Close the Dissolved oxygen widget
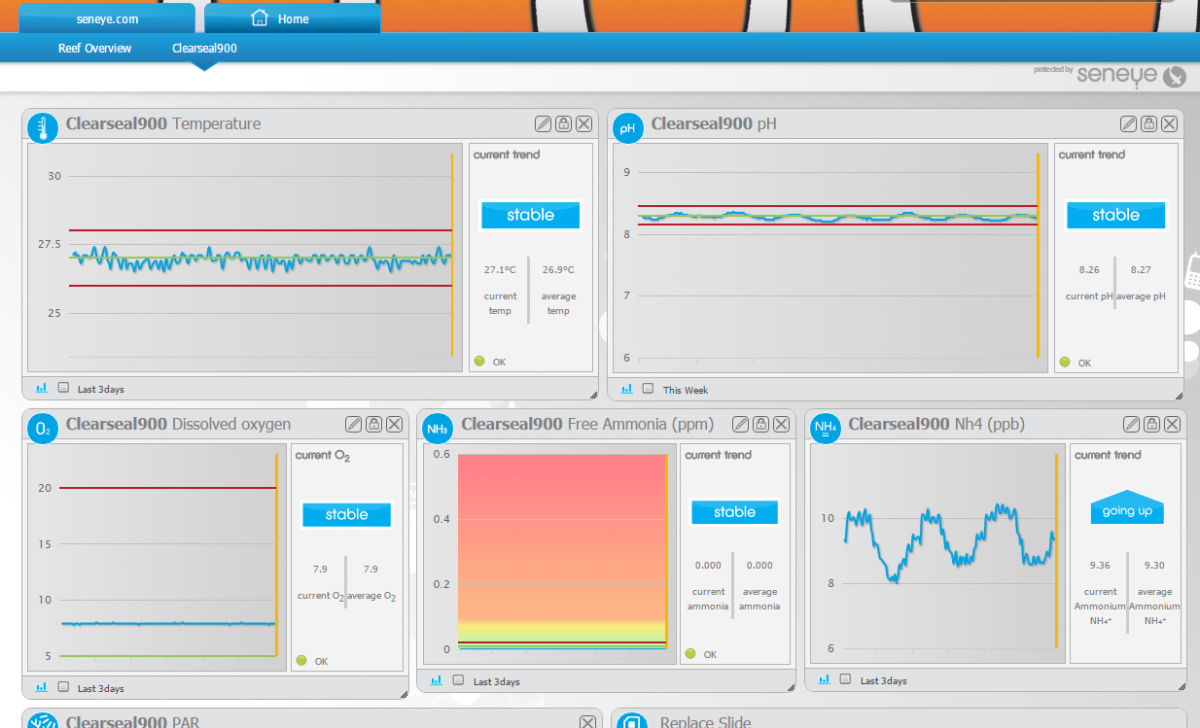This screenshot has height=728, width=1200. (x=394, y=424)
